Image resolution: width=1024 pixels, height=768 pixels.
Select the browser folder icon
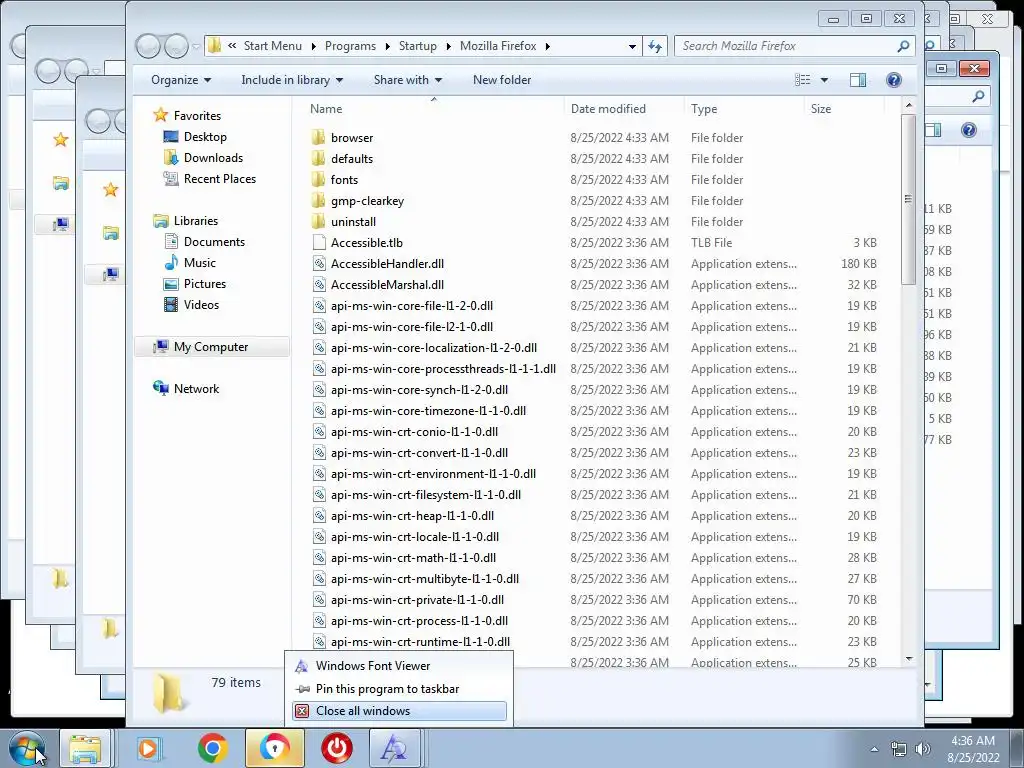tap(319, 138)
